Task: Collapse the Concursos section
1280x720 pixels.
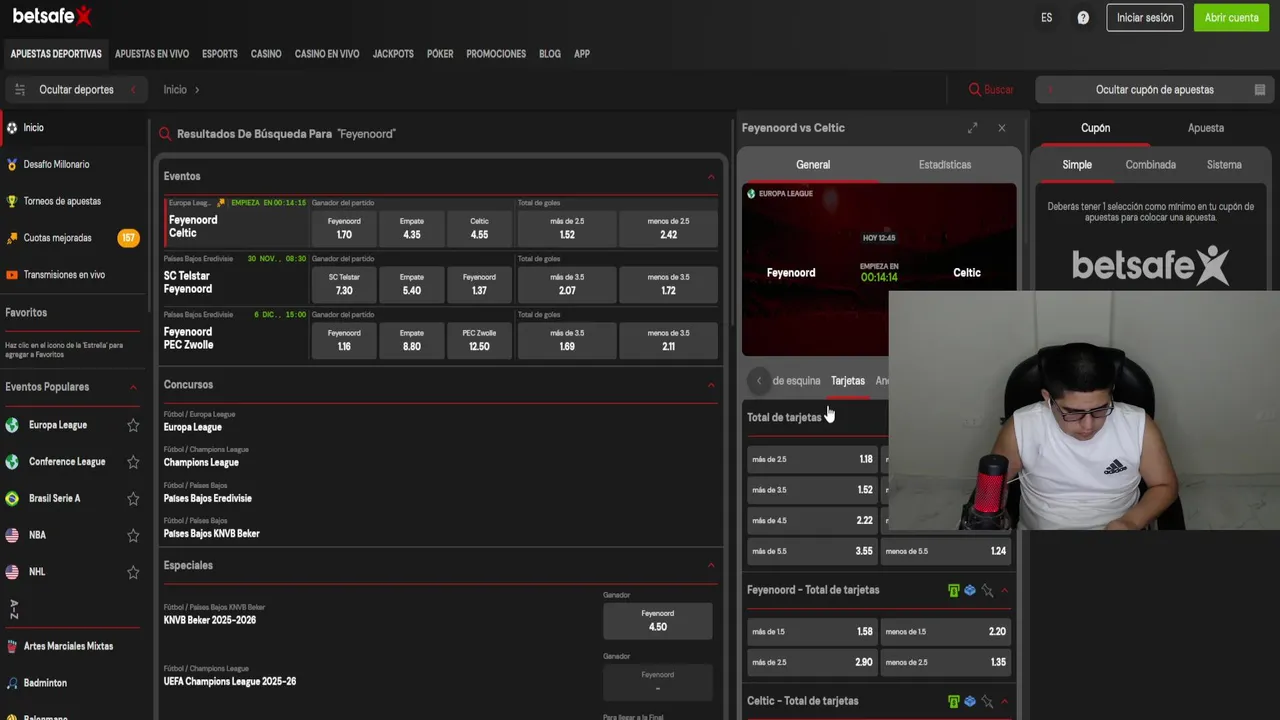Action: coord(711,385)
